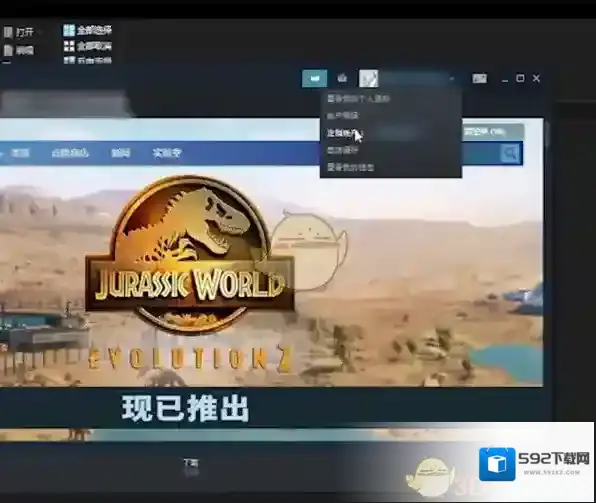Open first category tab in store navigation bar

(20, 153)
